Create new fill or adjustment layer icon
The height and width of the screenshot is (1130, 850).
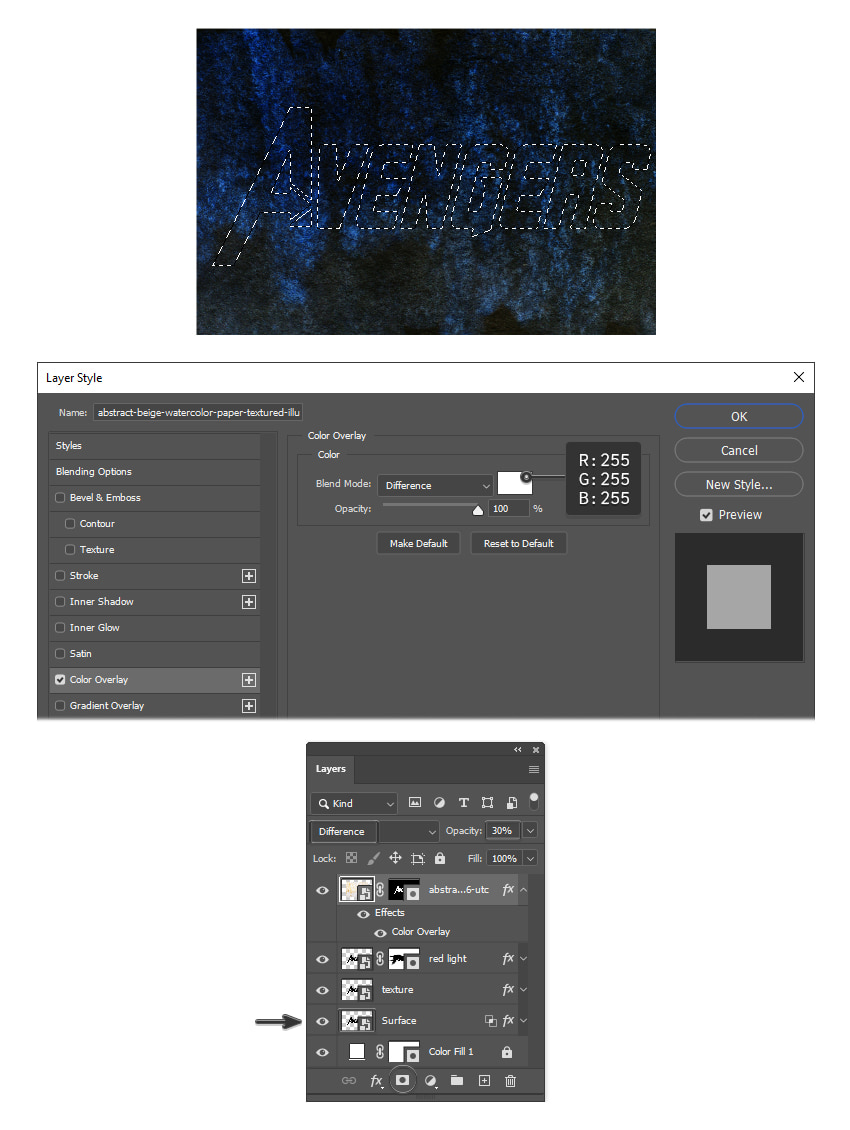[430, 1080]
